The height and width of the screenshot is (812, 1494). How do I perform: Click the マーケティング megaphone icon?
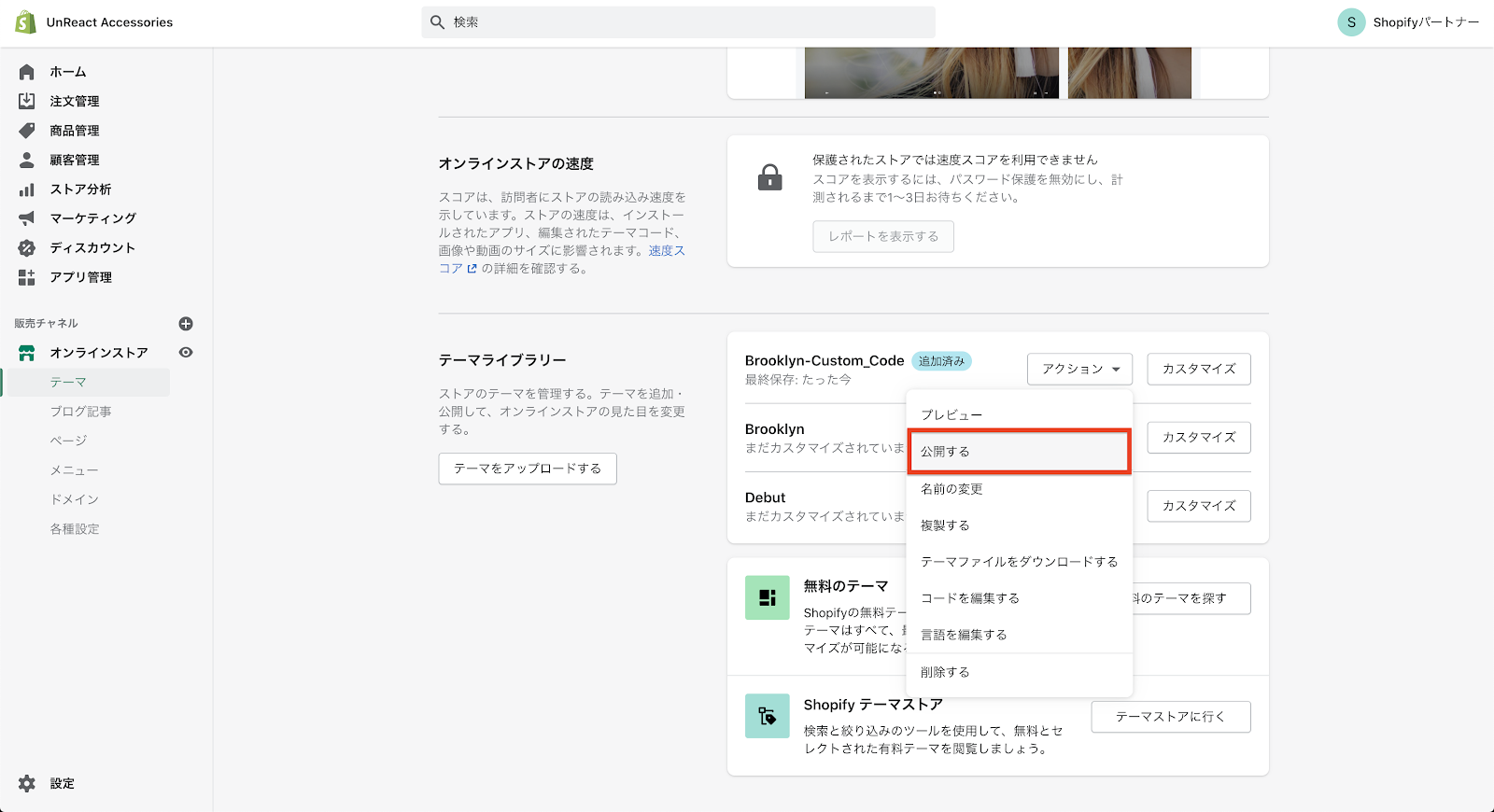(27, 218)
